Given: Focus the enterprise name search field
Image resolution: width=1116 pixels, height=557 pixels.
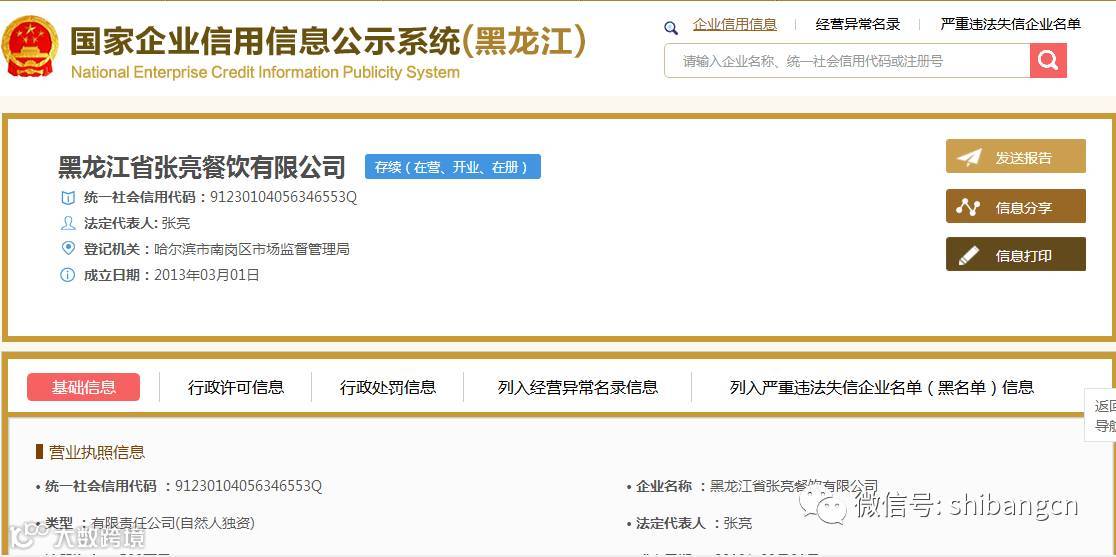Looking at the screenshot, I should click(x=847, y=60).
